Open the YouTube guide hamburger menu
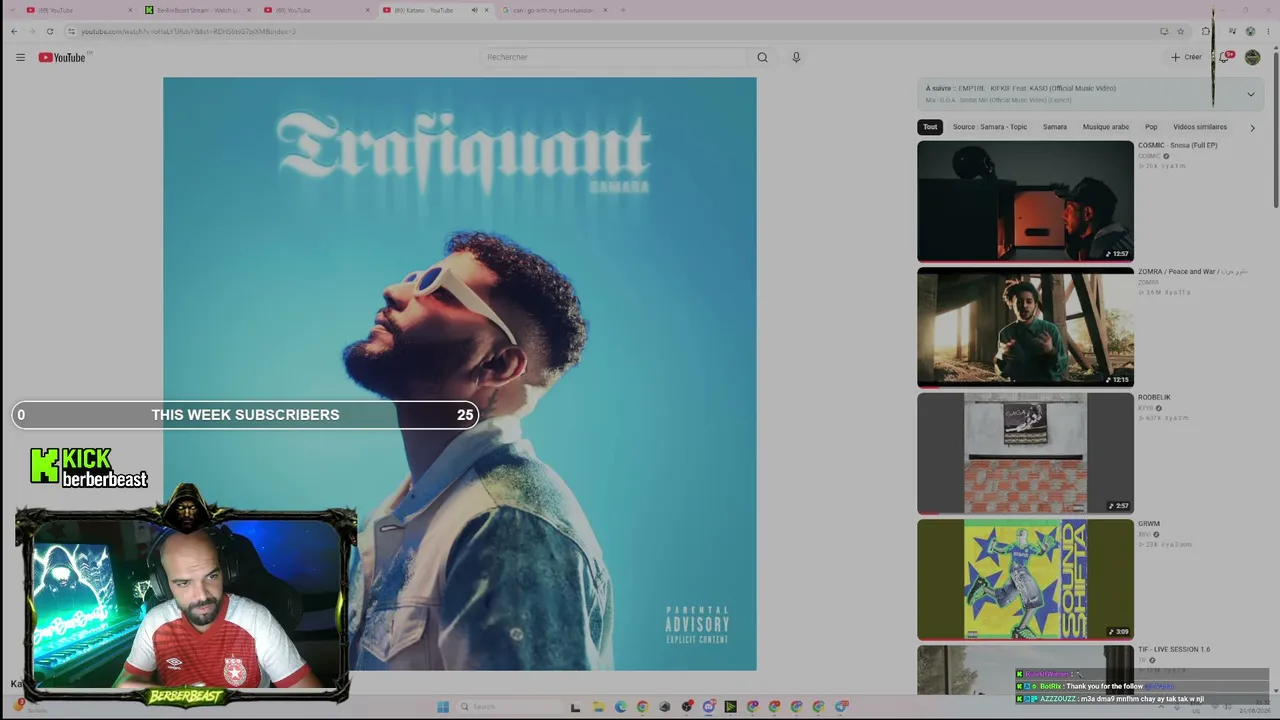 pyautogui.click(x=20, y=57)
